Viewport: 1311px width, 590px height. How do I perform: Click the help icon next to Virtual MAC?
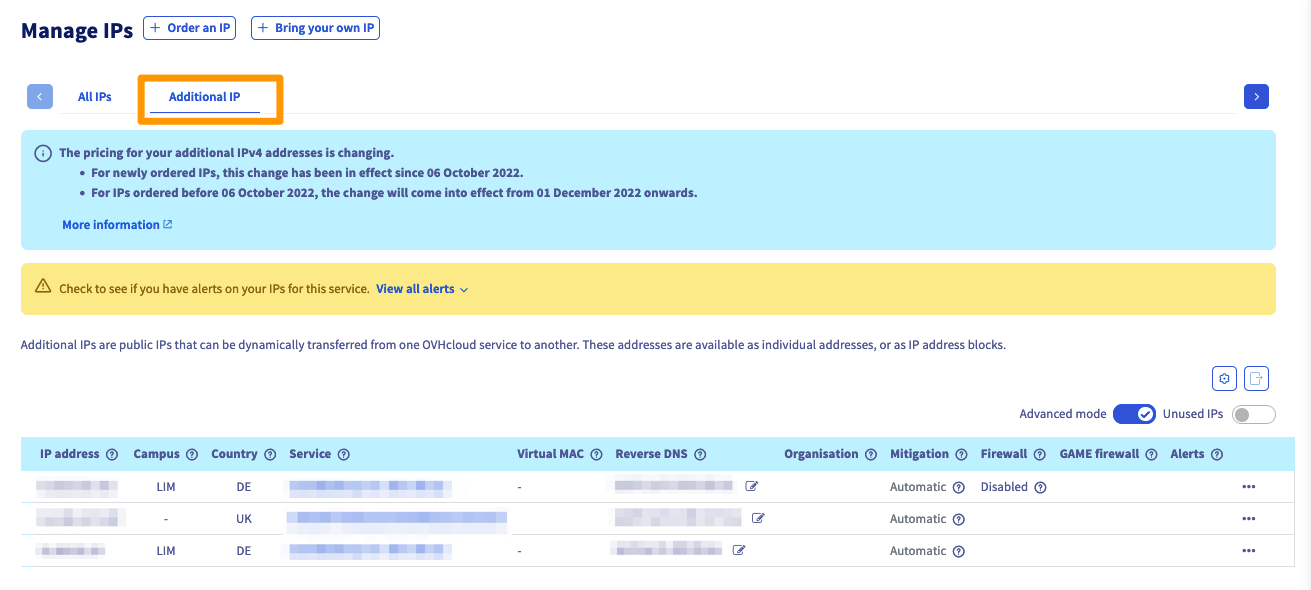[596, 454]
